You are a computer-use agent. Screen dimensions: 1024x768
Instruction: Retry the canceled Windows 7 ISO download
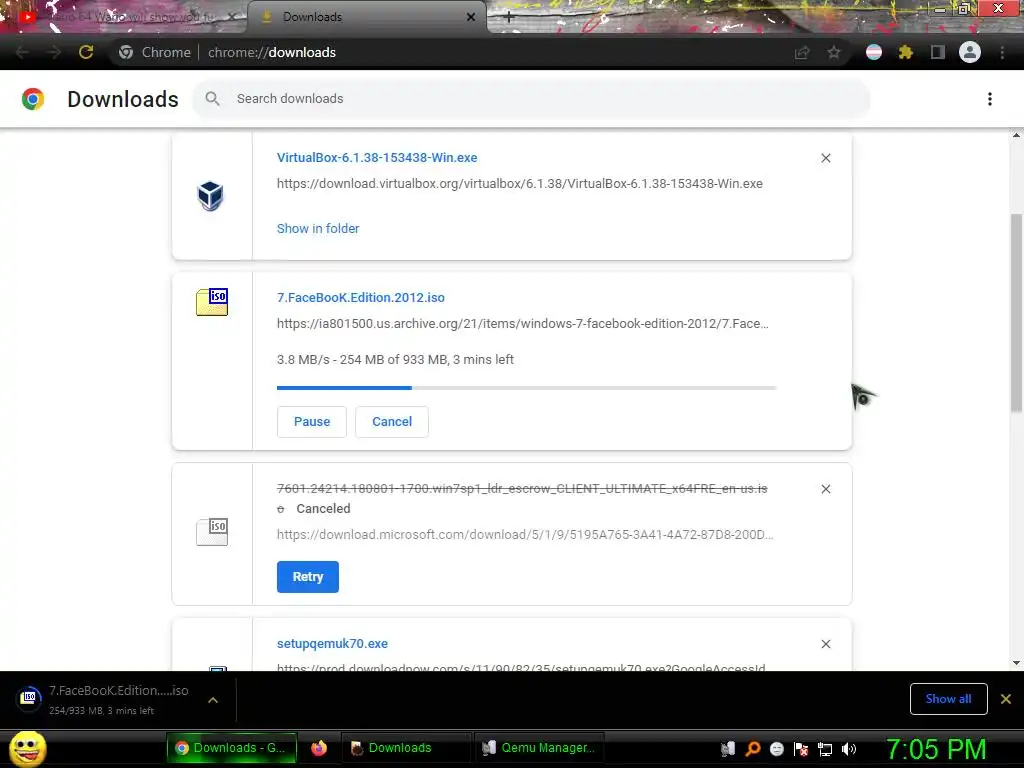[308, 577]
